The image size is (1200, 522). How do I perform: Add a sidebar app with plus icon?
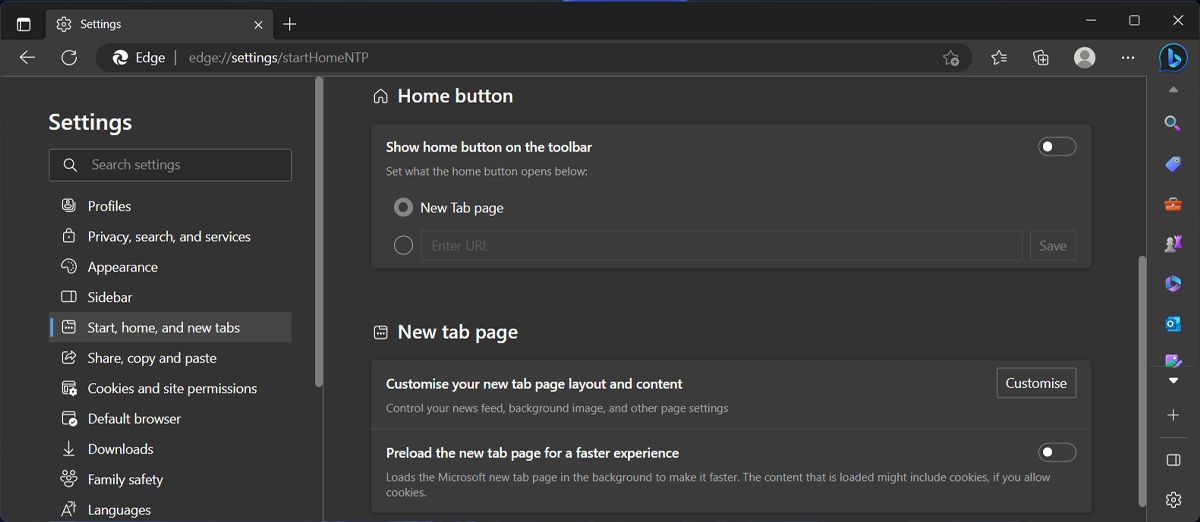1173,415
